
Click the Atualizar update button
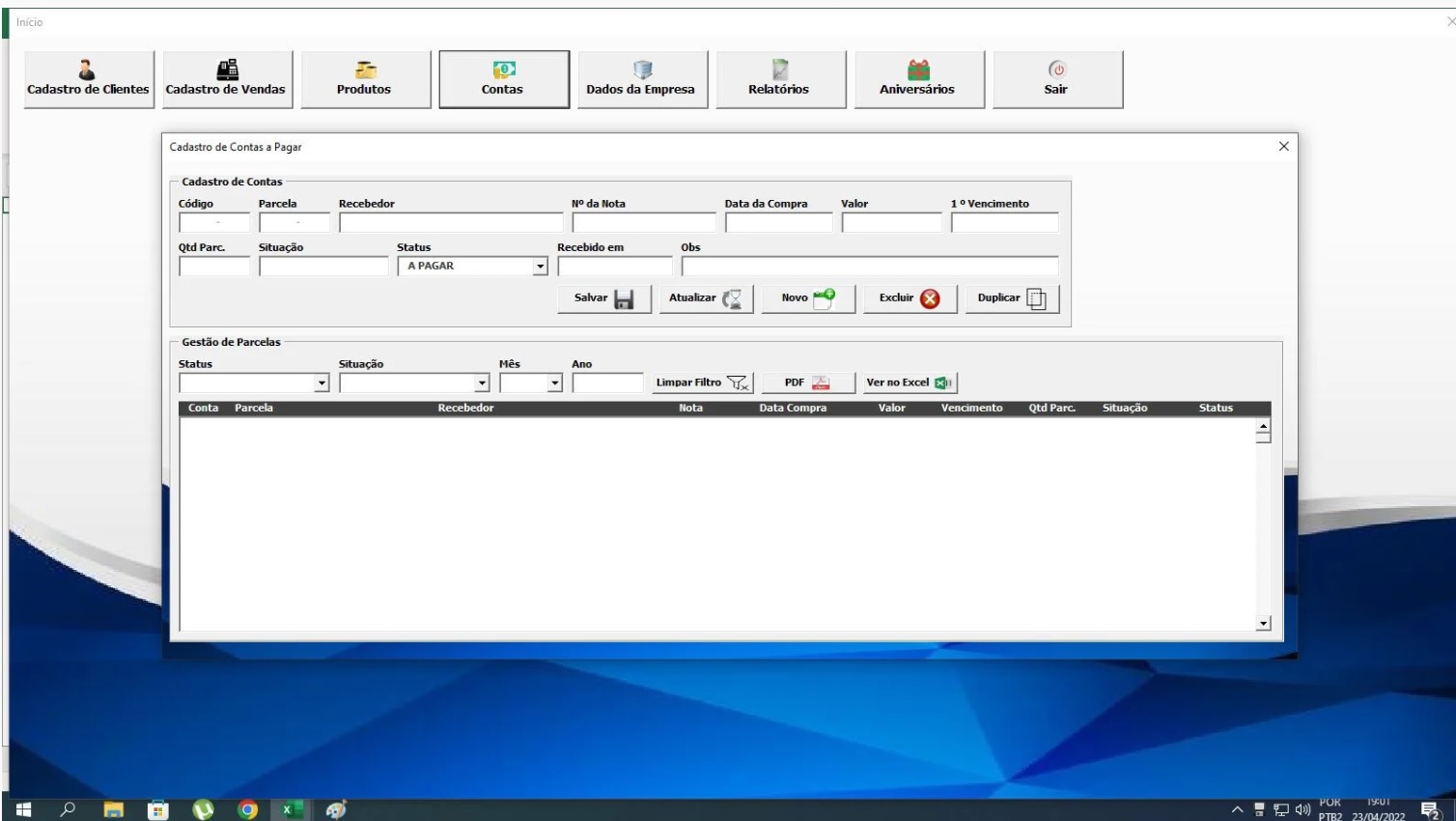(706, 298)
